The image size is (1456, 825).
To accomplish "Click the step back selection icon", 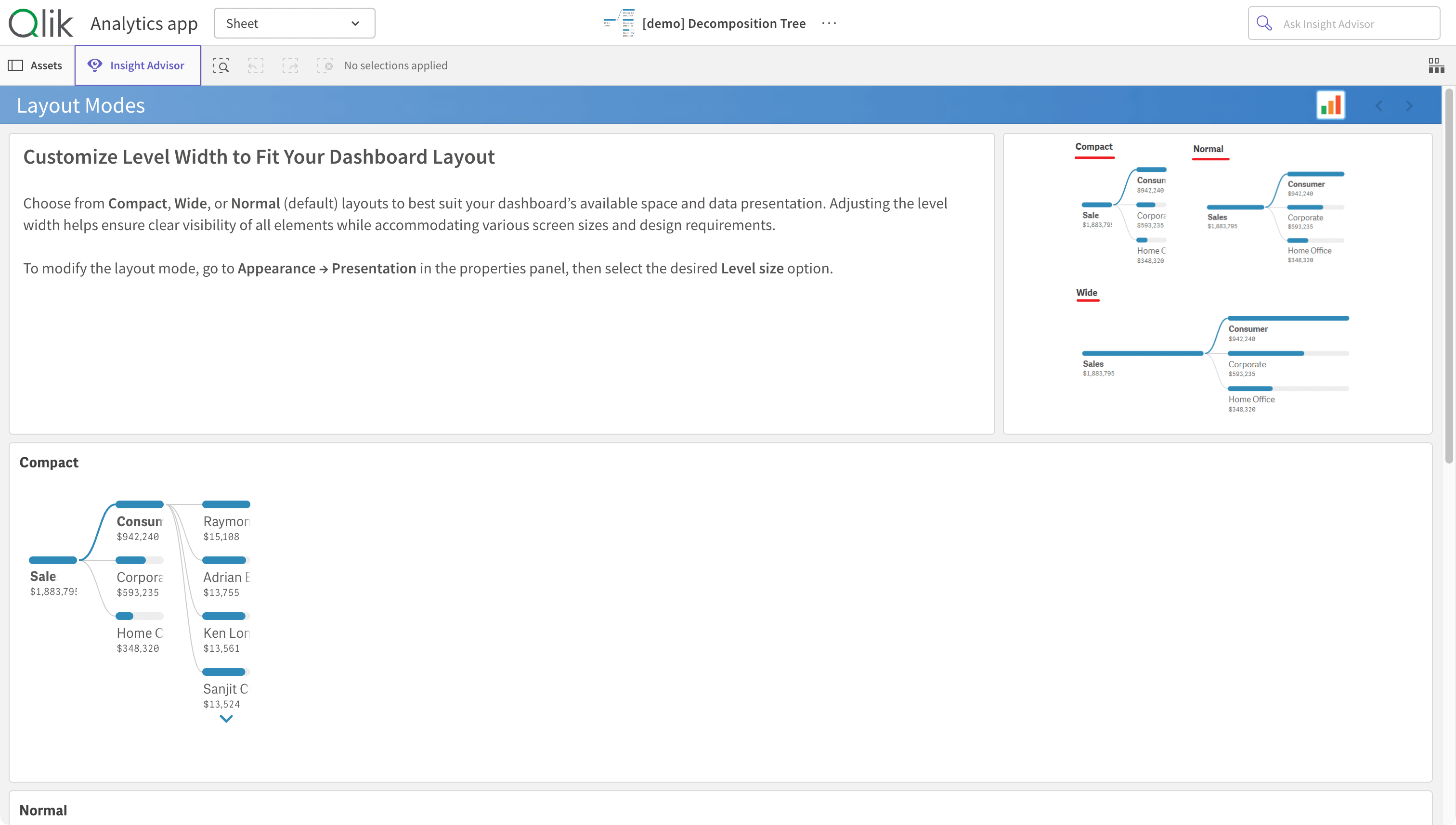I will pyautogui.click(x=256, y=66).
